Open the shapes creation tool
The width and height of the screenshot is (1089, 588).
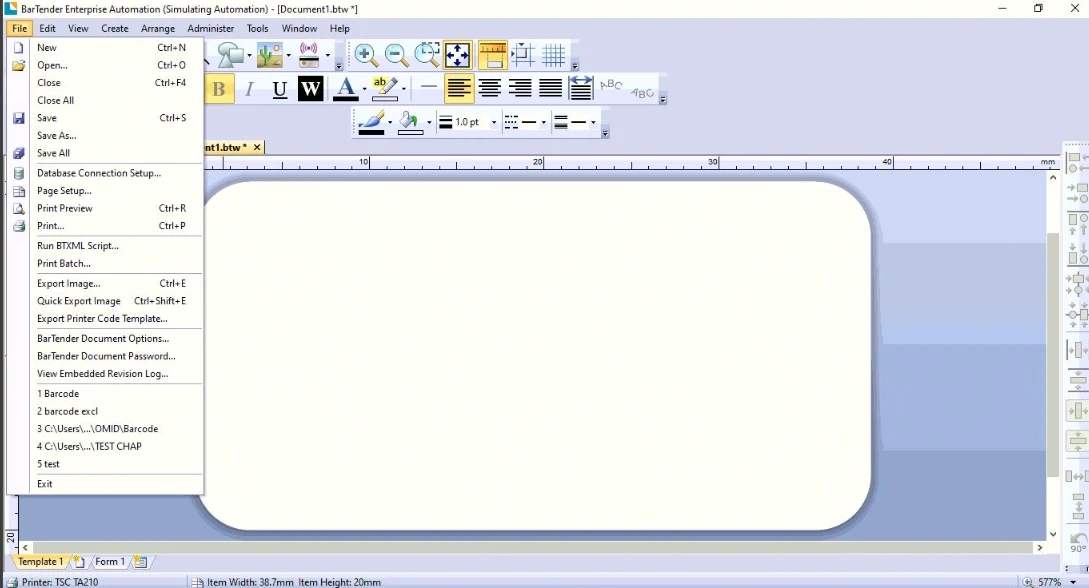pyautogui.click(x=230, y=55)
